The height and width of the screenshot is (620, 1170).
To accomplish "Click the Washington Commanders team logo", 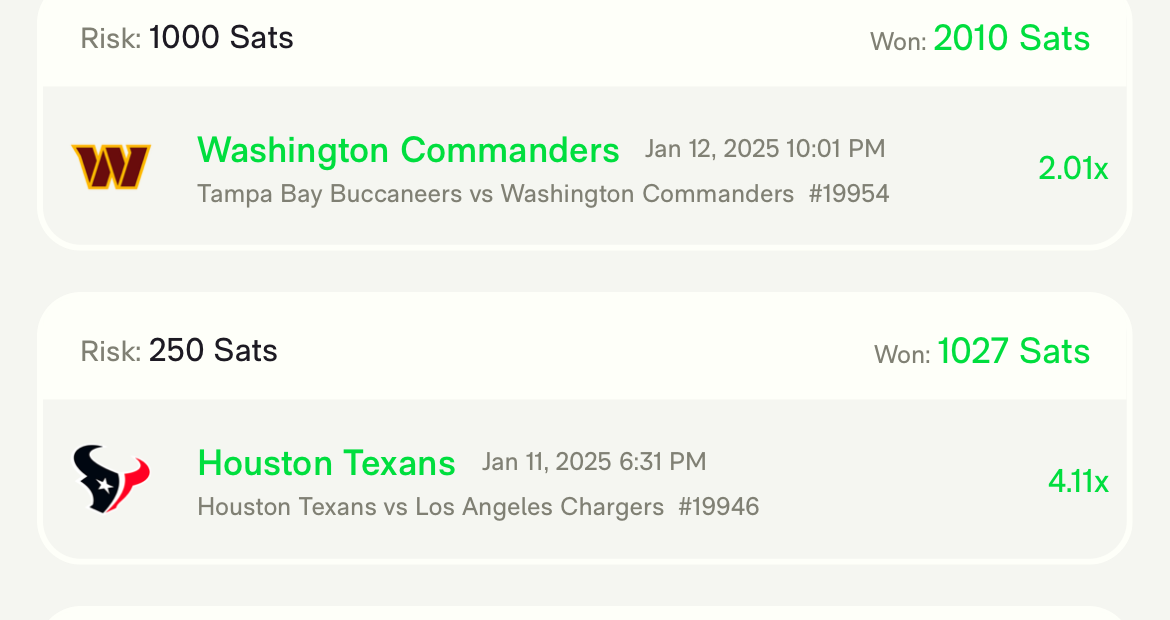I will 111,167.
